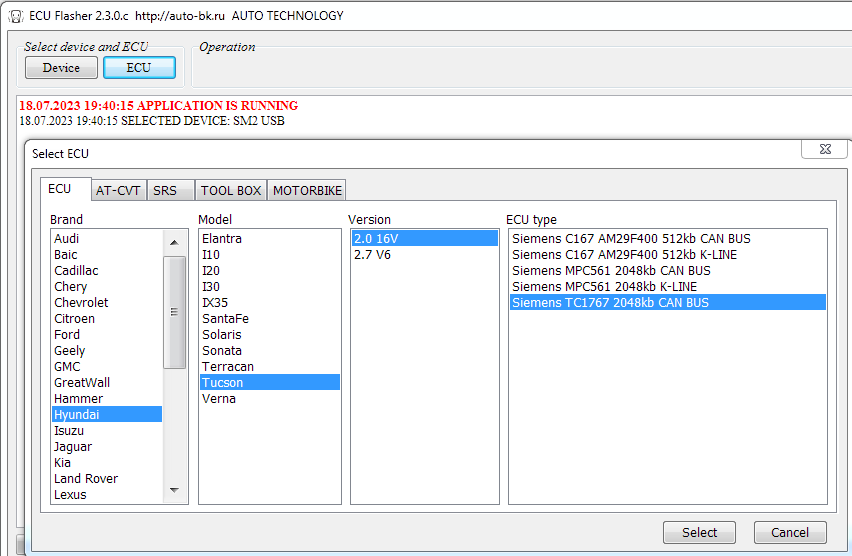The image size is (852, 556).
Task: Switch to the AT-CVT tab
Action: [118, 191]
